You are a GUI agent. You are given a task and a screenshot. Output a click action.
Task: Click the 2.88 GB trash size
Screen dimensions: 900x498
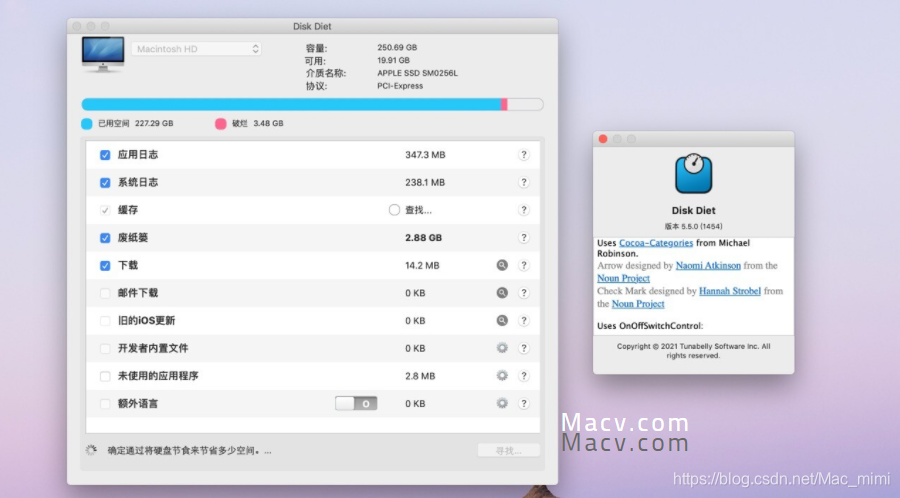point(424,238)
